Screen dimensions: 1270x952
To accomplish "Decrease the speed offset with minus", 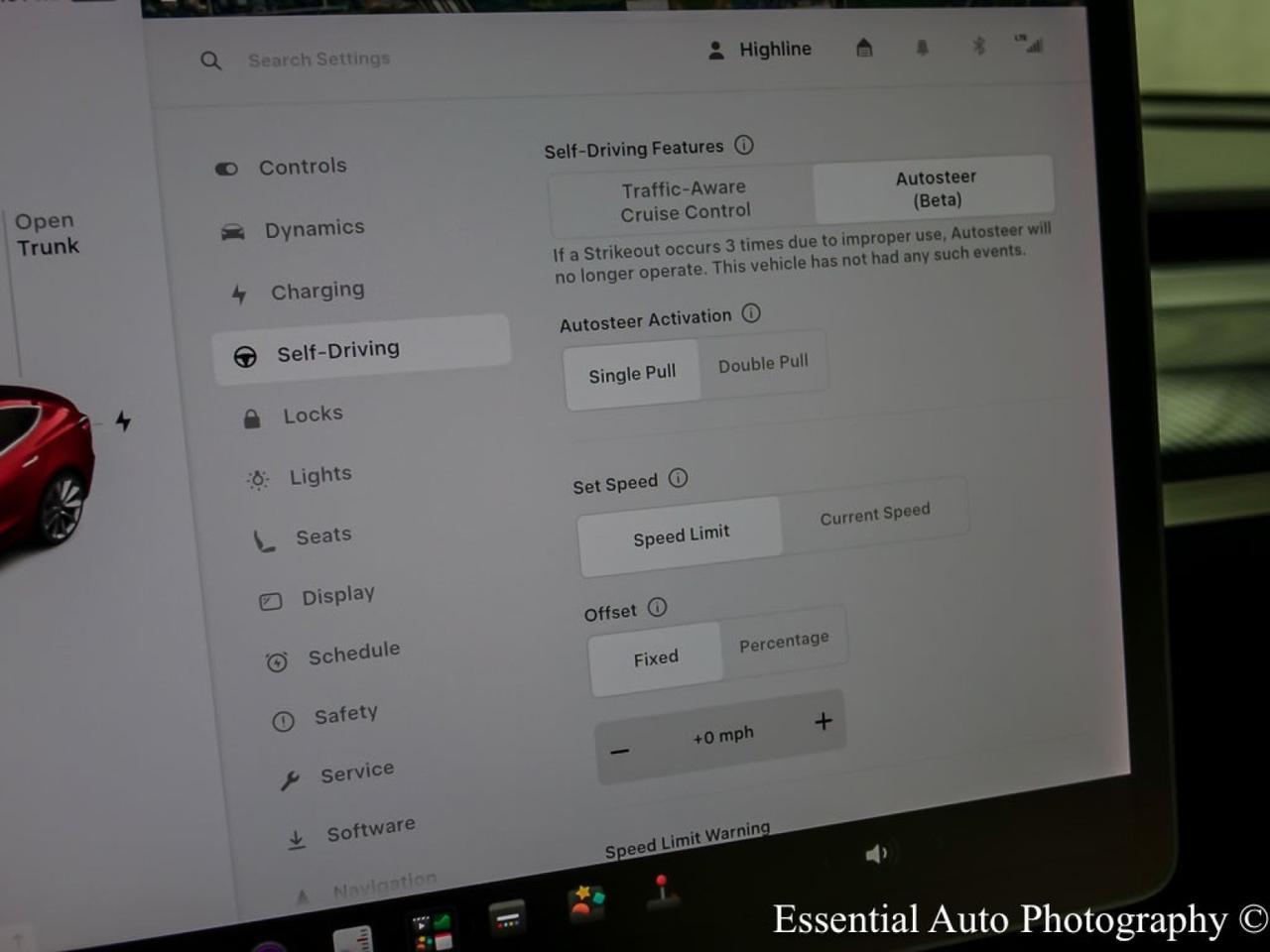I will tap(620, 751).
